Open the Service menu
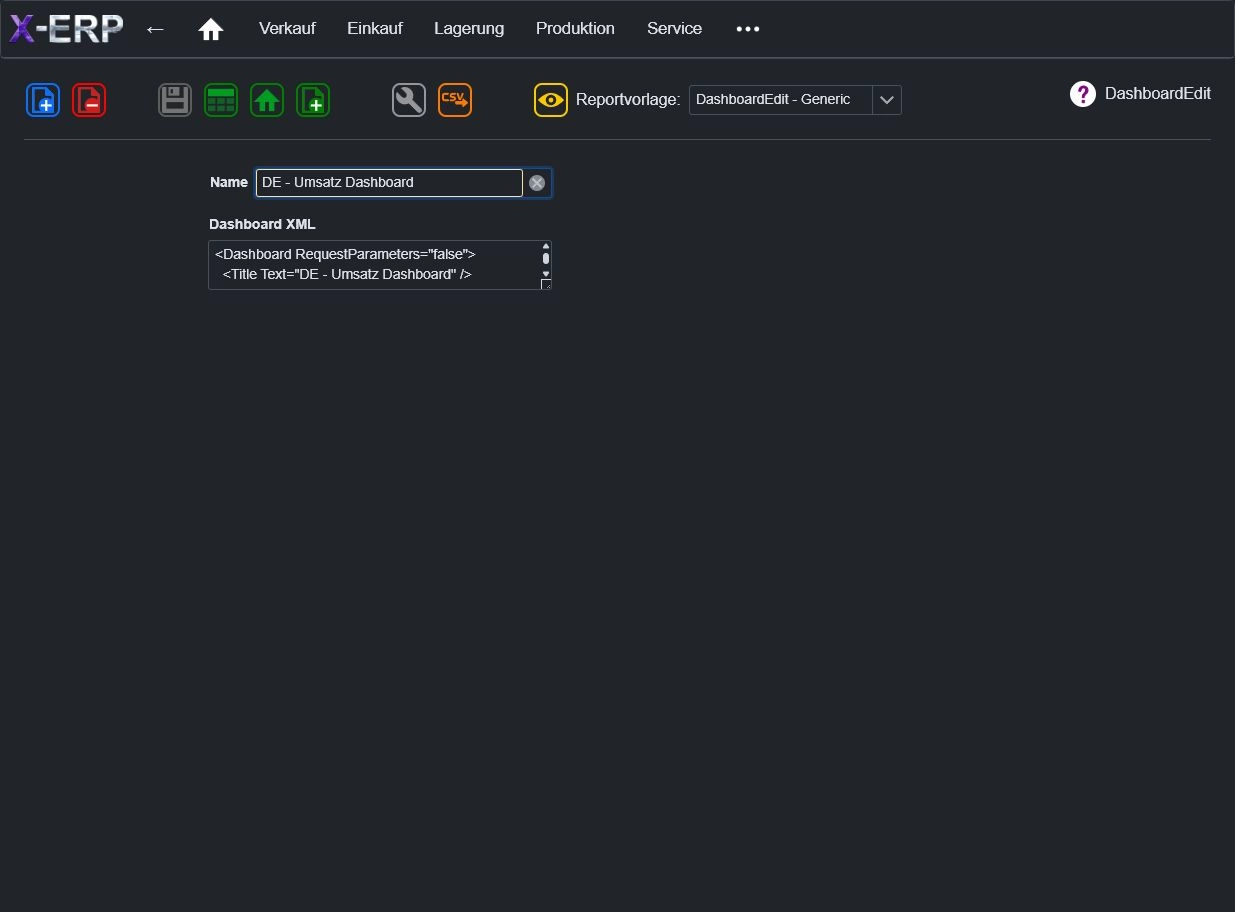This screenshot has width=1235, height=912. (x=674, y=29)
